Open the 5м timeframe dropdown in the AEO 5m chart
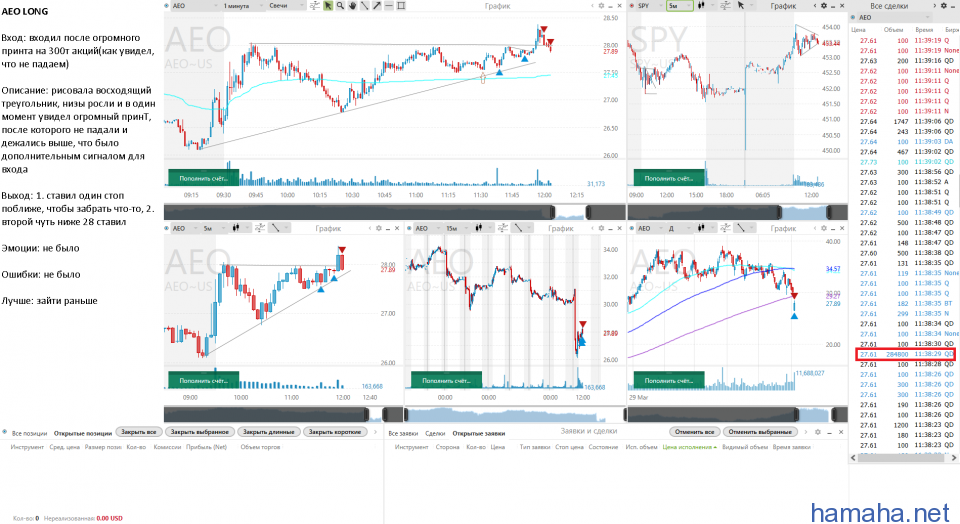The image size is (960, 524). pyautogui.click(x=214, y=228)
